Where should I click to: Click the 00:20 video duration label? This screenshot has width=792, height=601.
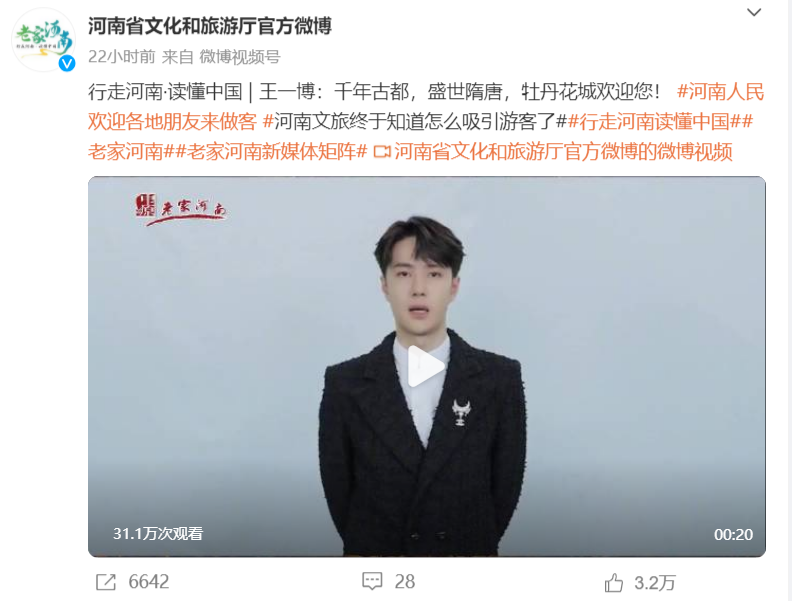[x=733, y=534]
